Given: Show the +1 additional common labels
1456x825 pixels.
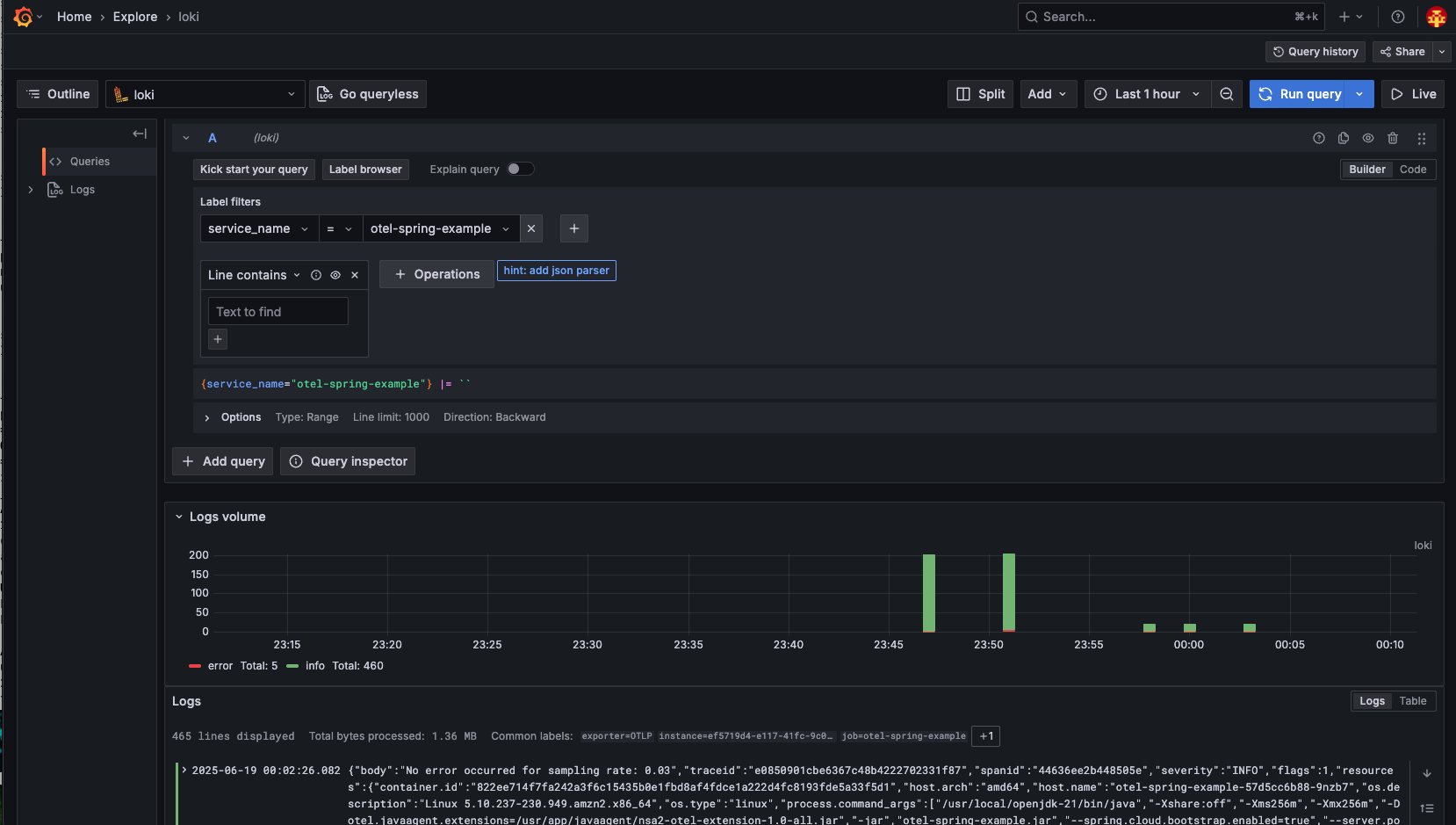Looking at the screenshot, I should 986,736.
